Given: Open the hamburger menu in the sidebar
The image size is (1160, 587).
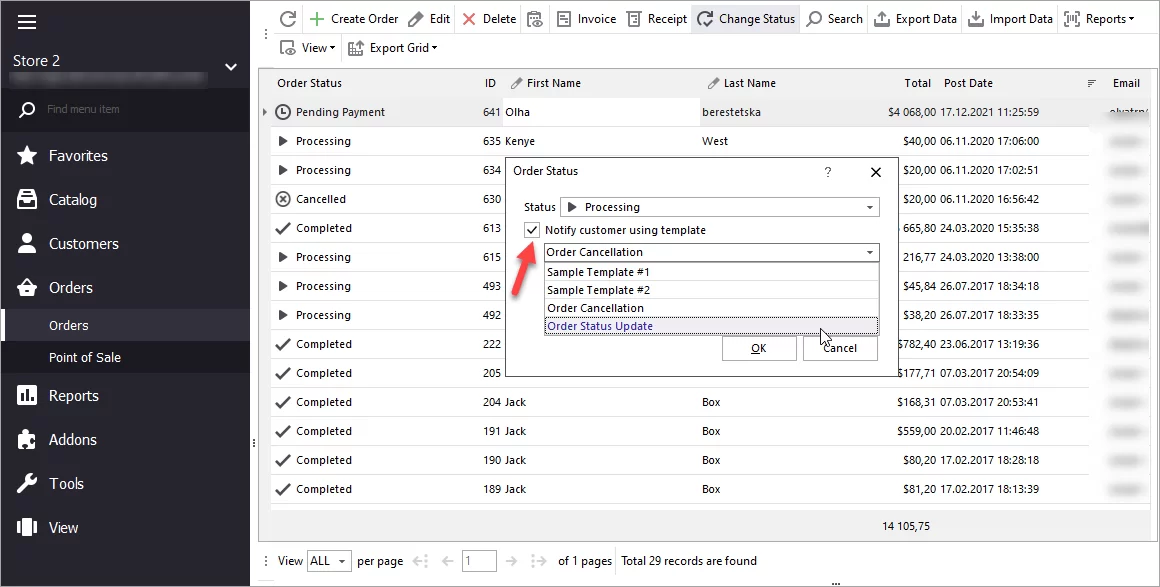Looking at the screenshot, I should [x=27, y=22].
